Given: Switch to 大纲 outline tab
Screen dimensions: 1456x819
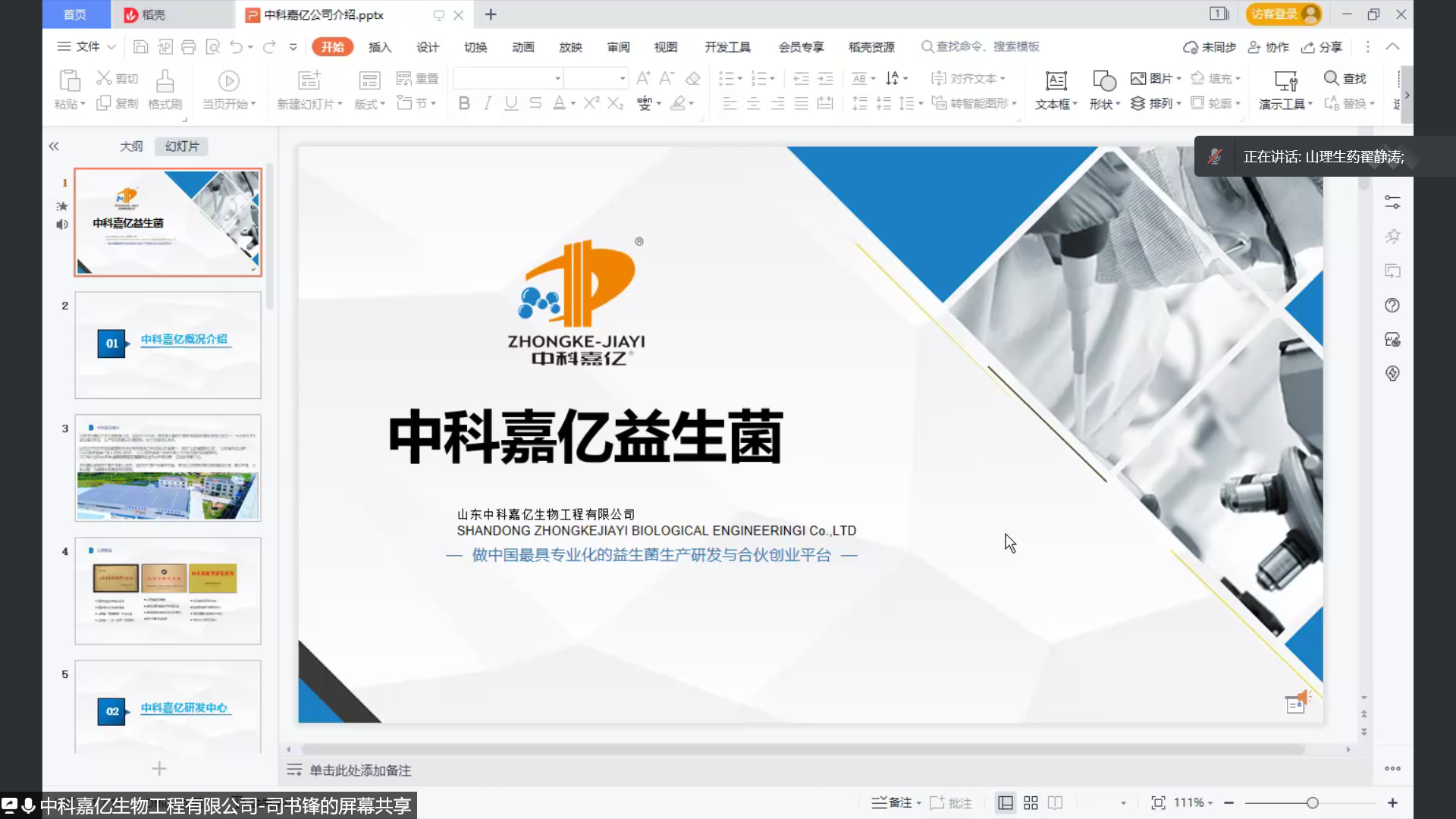Looking at the screenshot, I should 131,146.
